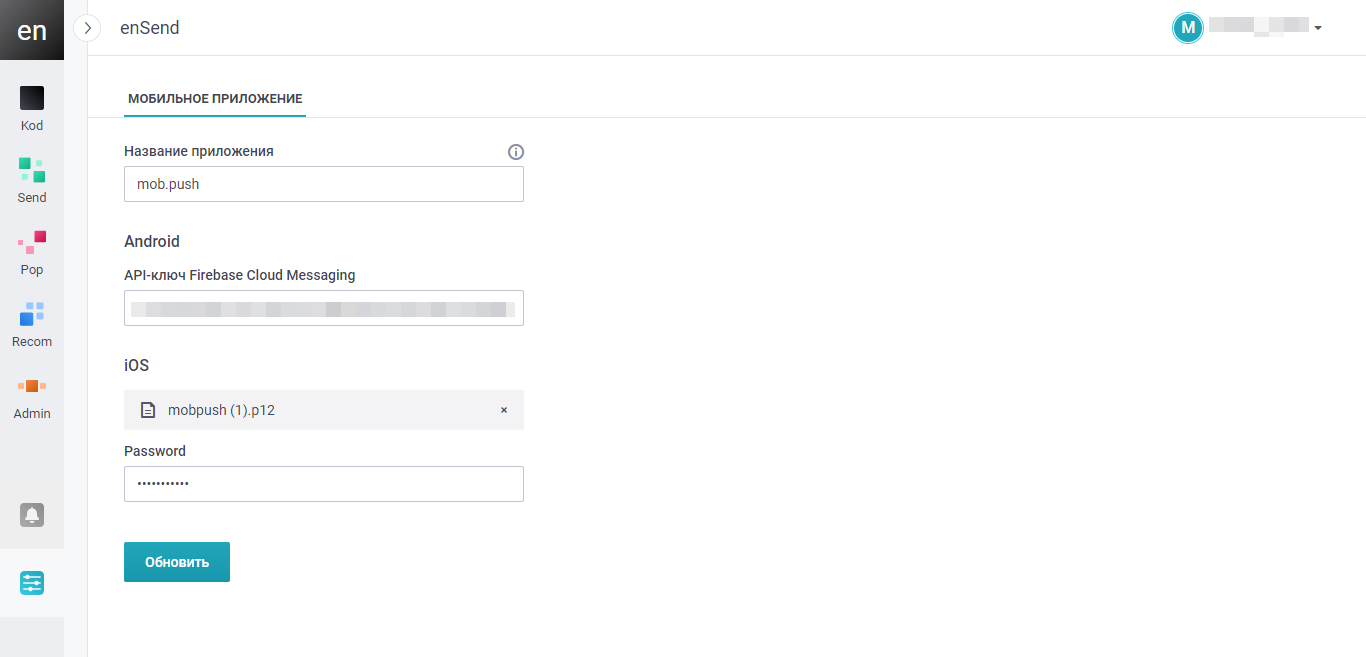Expand the sidebar with the chevron arrow
Image resolution: width=1366 pixels, height=657 pixels.
tap(88, 28)
